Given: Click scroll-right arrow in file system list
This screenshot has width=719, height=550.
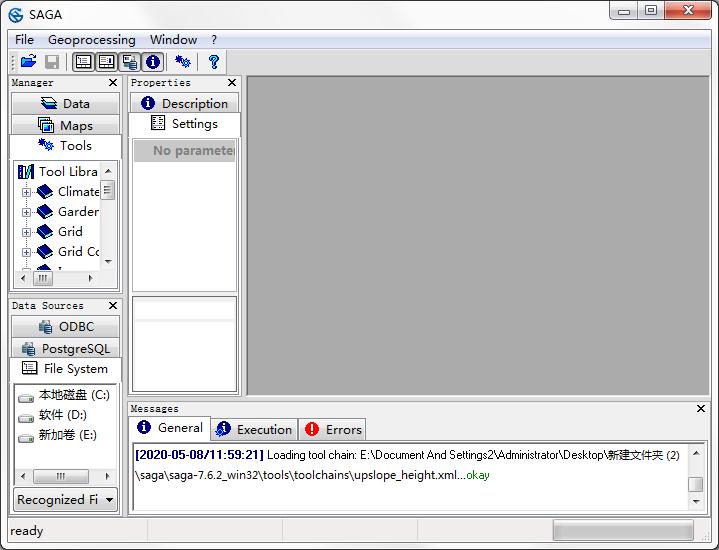Looking at the screenshot, I should [108, 476].
